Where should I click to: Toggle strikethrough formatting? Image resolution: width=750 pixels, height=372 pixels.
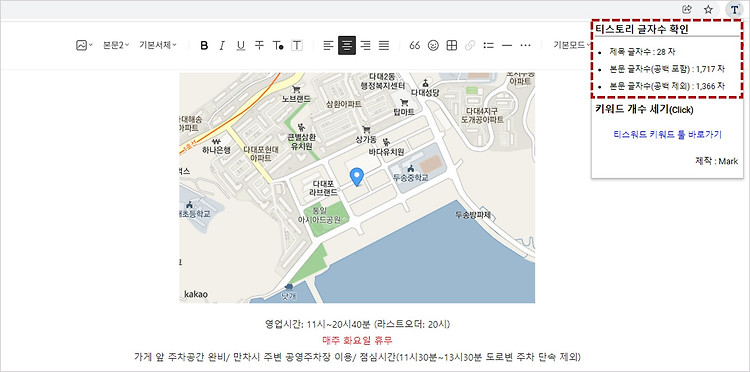[259, 45]
